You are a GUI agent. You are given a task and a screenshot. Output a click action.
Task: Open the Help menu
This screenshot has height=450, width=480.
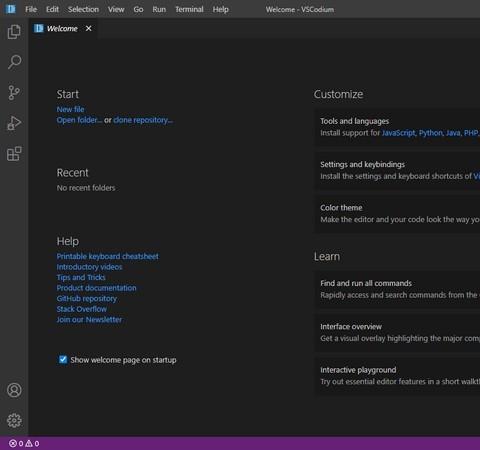tap(221, 9)
